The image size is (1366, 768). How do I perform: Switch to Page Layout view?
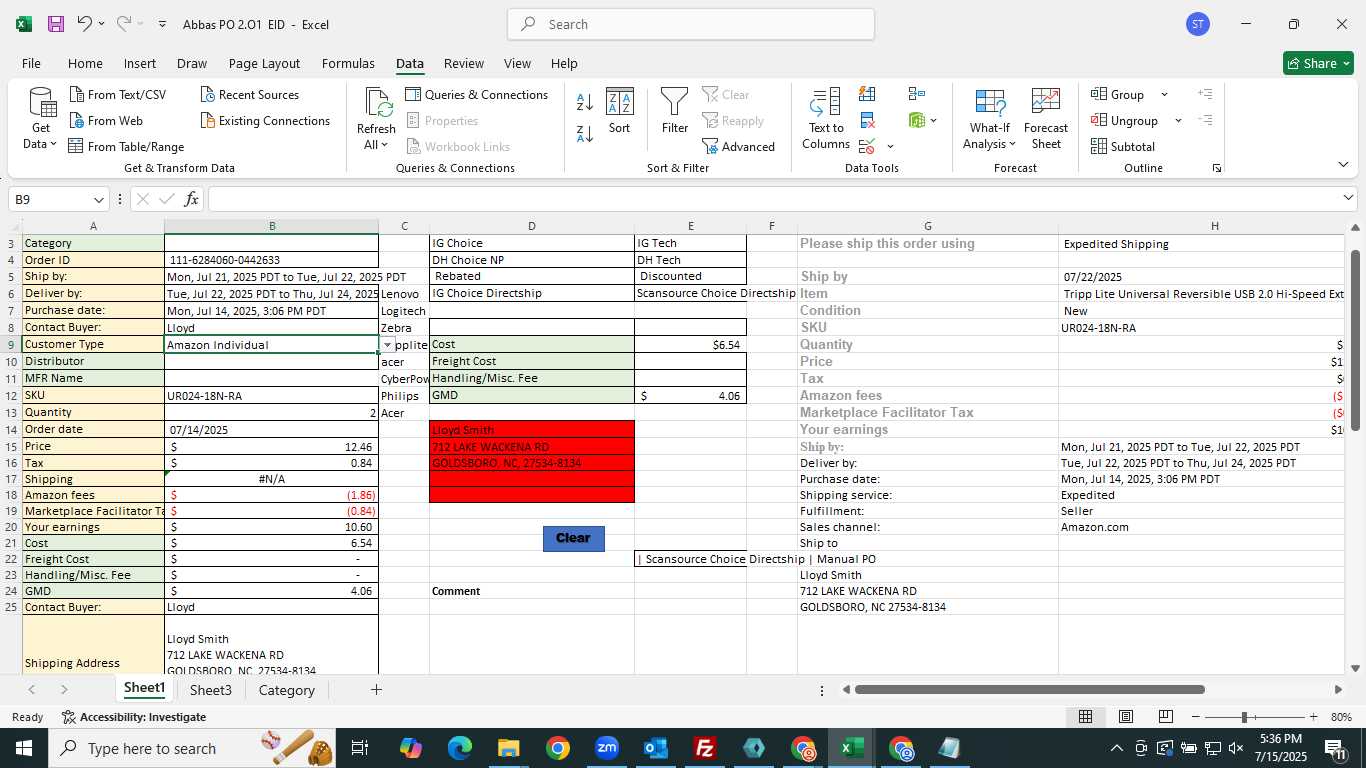click(x=1125, y=717)
